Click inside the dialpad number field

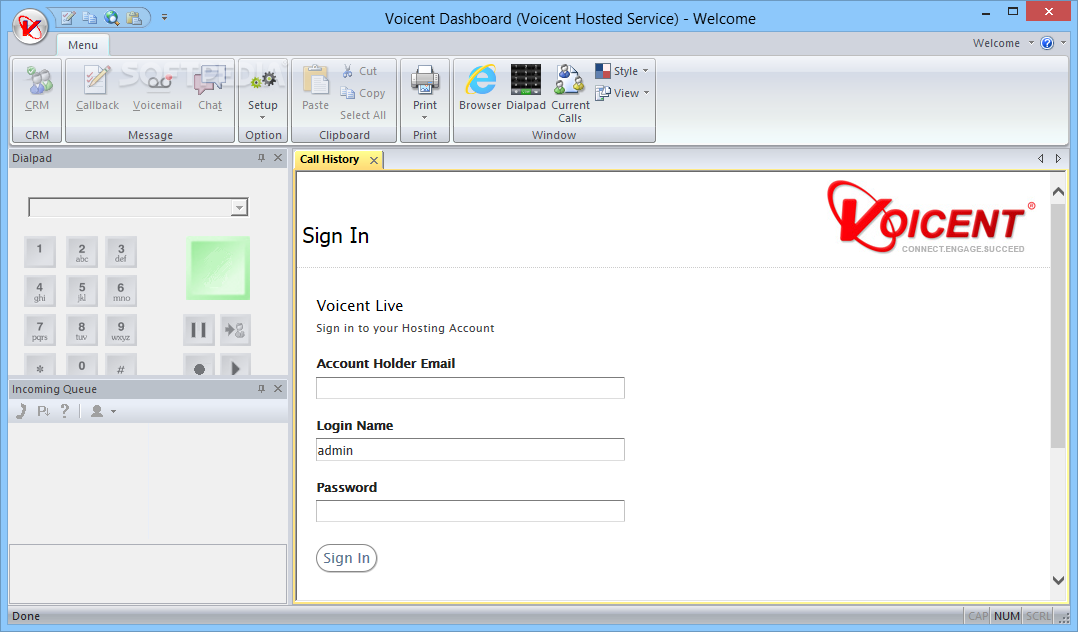[130, 207]
